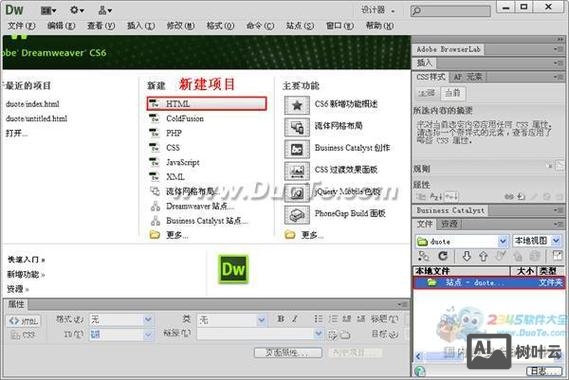Open recent file duote/index.html

pos(32,104)
